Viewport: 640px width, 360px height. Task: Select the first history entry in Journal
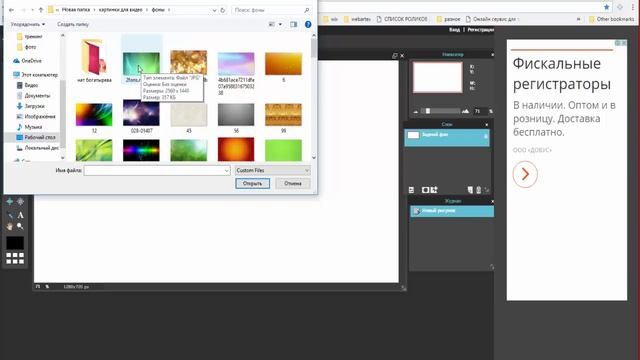pos(452,211)
